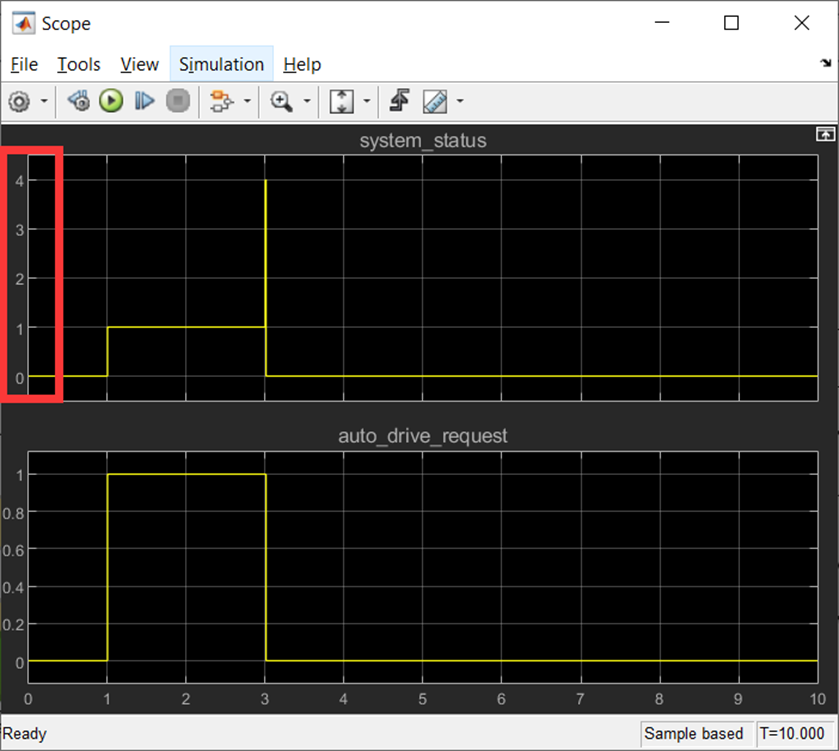Expand the gear settings dropdown arrow
The width and height of the screenshot is (839, 751).
(44, 101)
